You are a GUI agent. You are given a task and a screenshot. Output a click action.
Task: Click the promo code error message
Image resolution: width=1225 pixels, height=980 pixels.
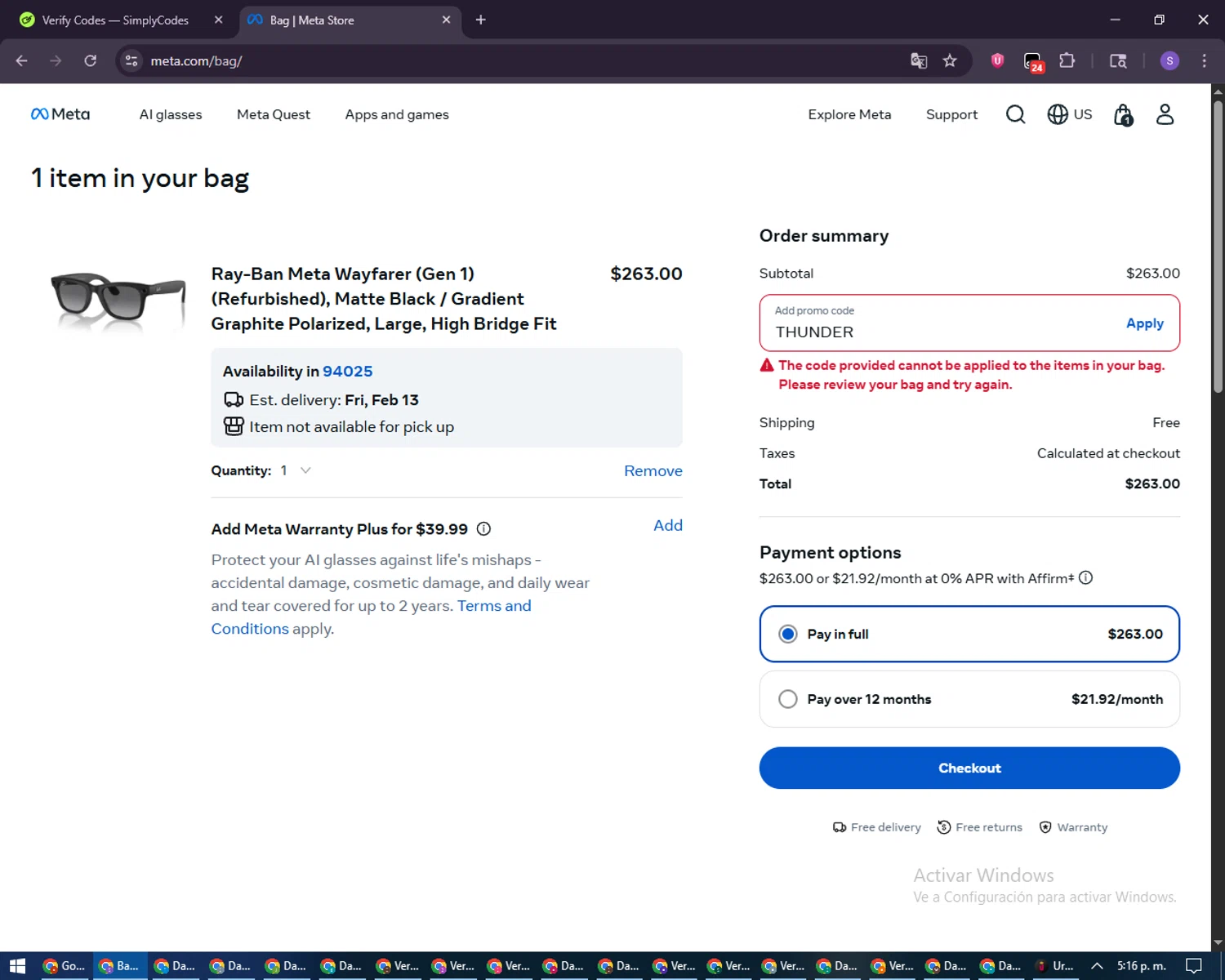coord(971,375)
